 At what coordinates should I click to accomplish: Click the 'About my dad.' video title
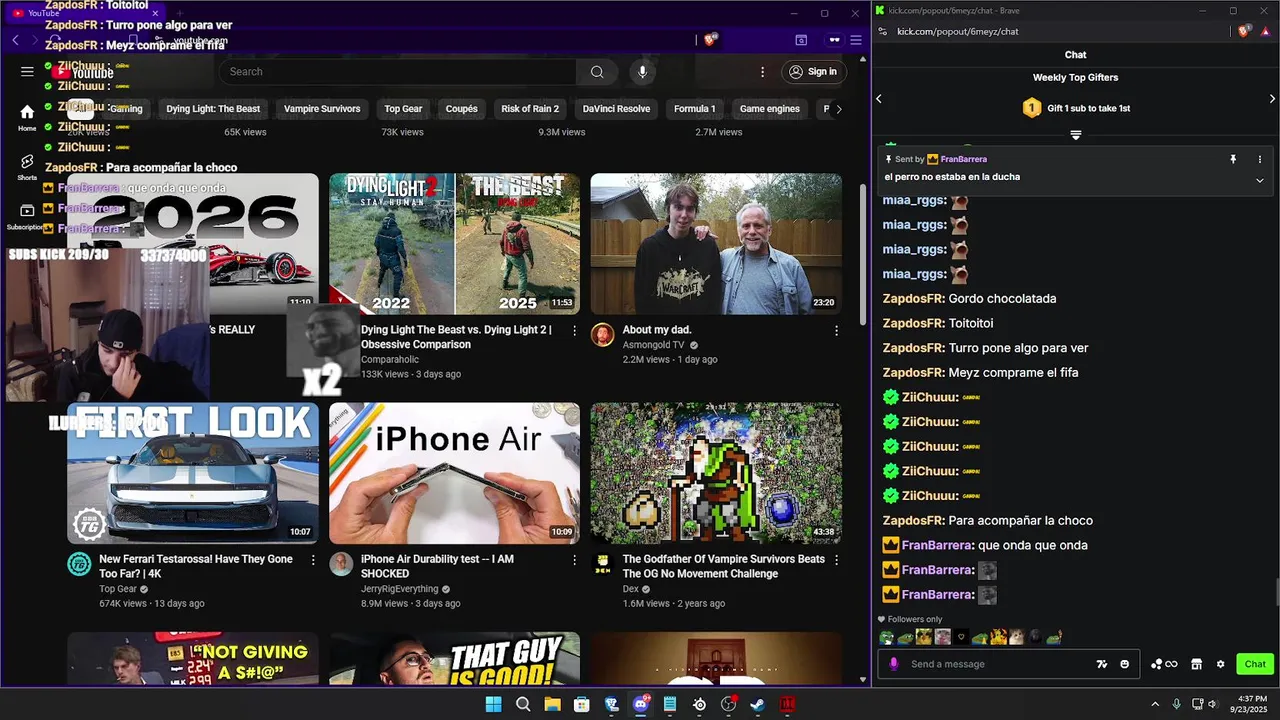point(657,330)
